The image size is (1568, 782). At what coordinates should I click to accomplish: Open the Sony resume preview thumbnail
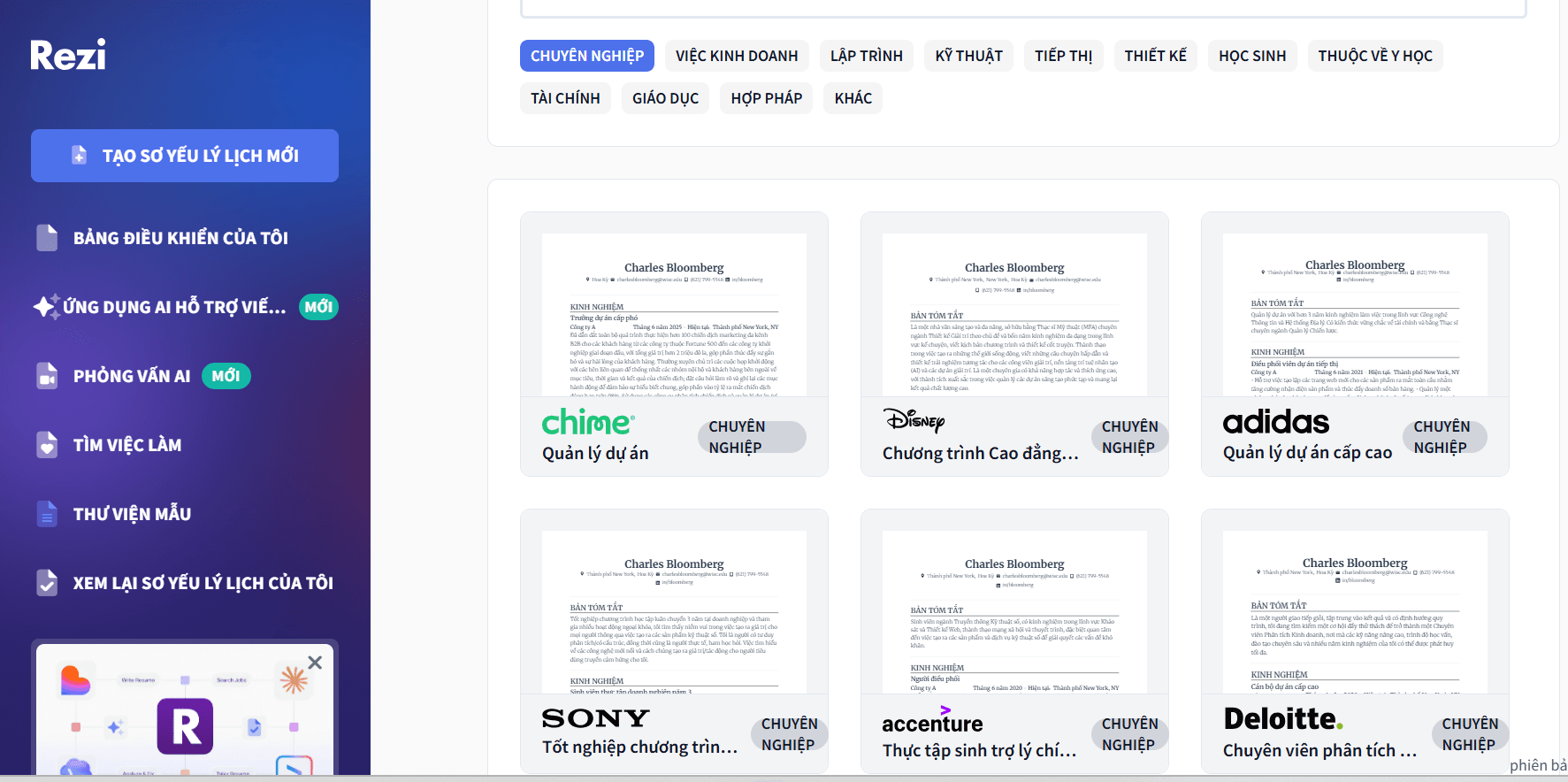coord(674,612)
